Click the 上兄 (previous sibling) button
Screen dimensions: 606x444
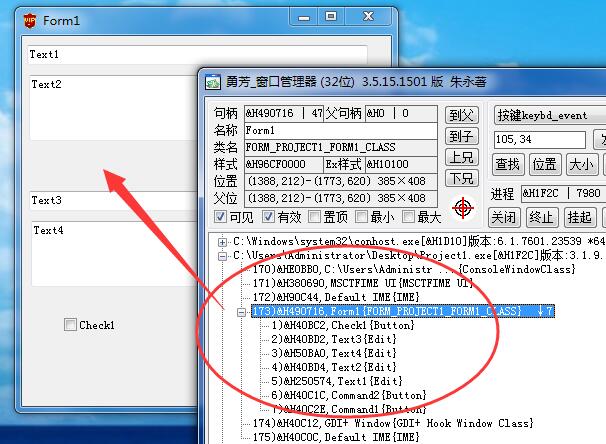(462, 157)
